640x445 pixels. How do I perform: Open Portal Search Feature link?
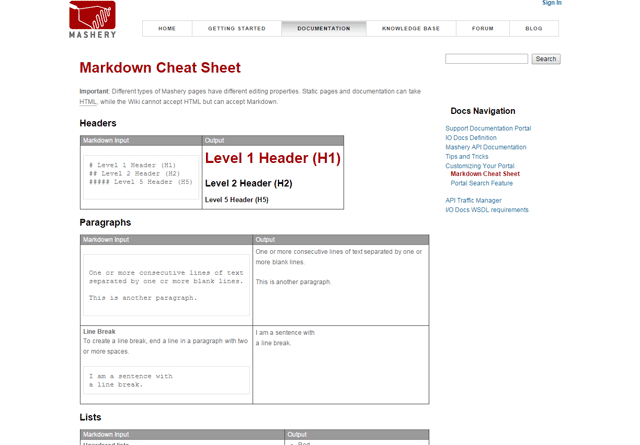coord(481,183)
